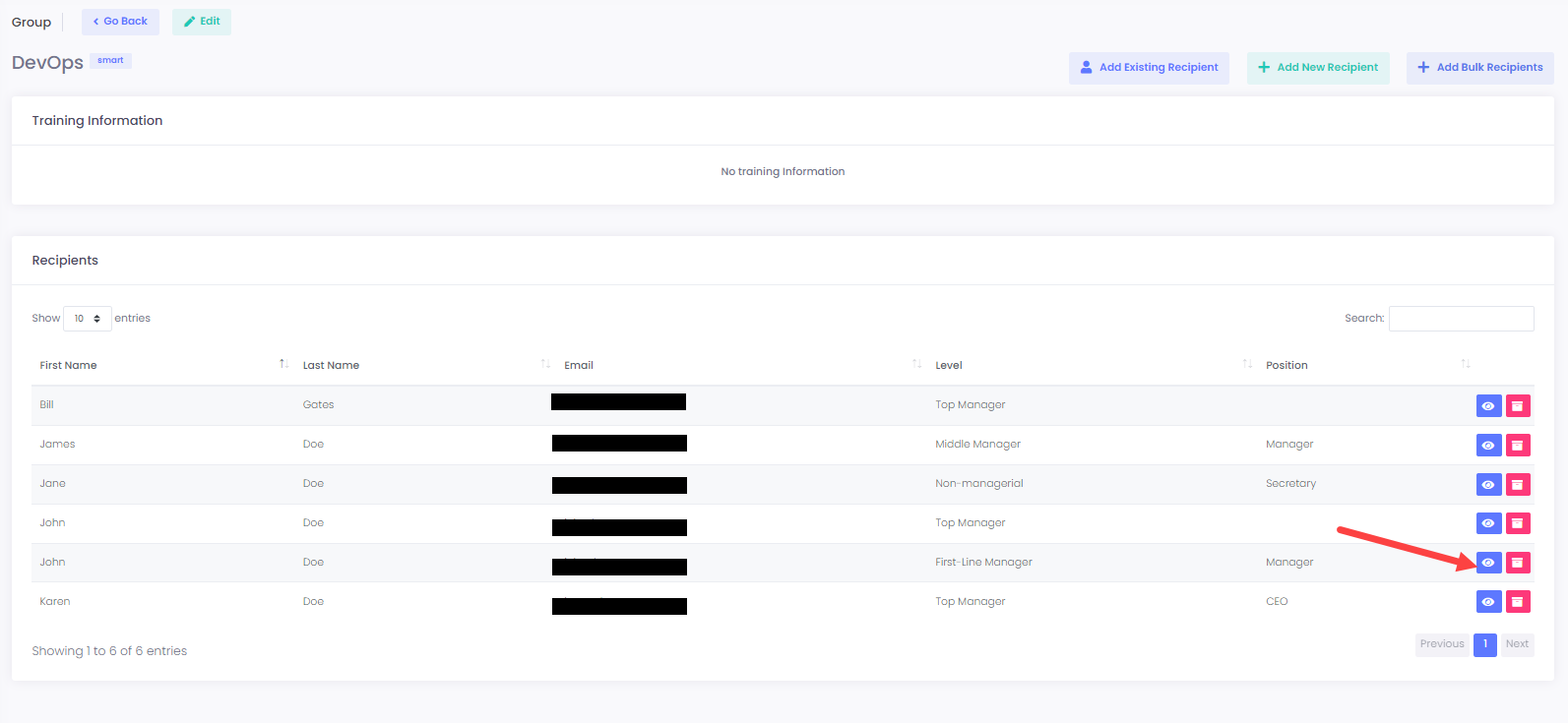Sort table by Level column header
The width and height of the screenshot is (1568, 723).
949,365
